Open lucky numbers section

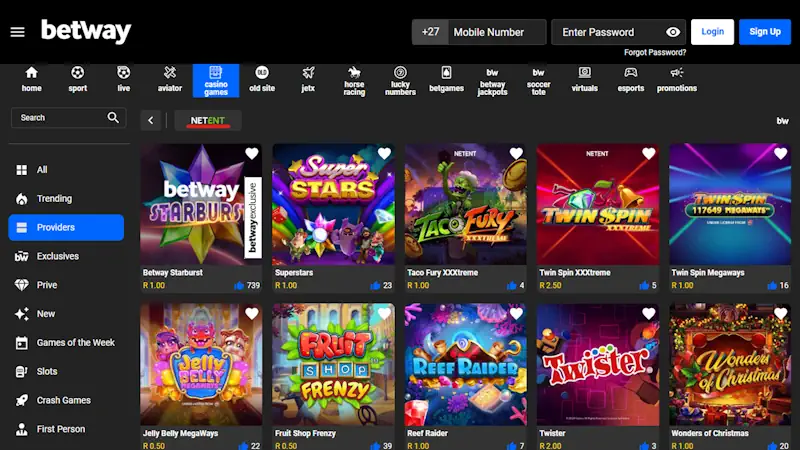[x=401, y=81]
